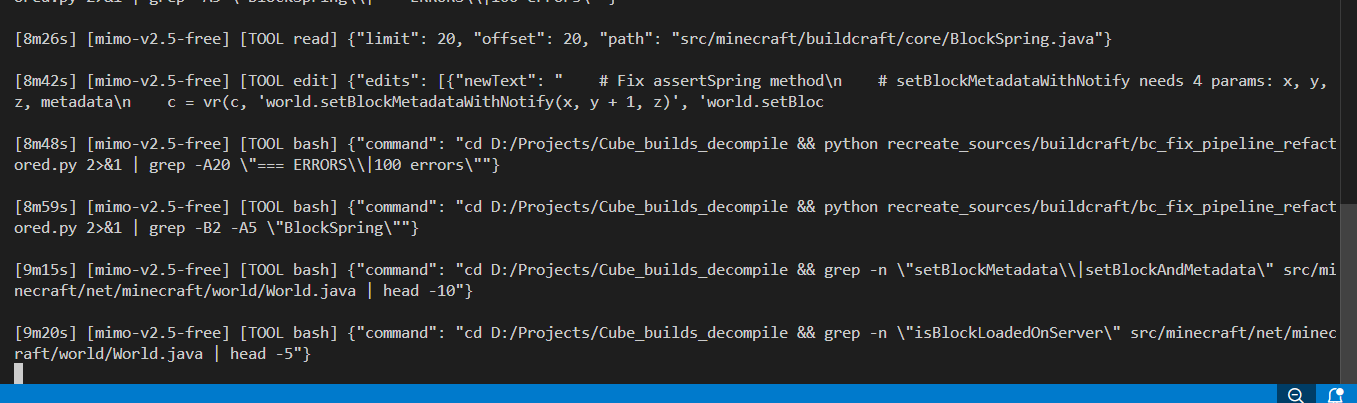The width and height of the screenshot is (1357, 403).
Task: Click isBlockLoadedOnServer text in last command
Action: point(1005,333)
